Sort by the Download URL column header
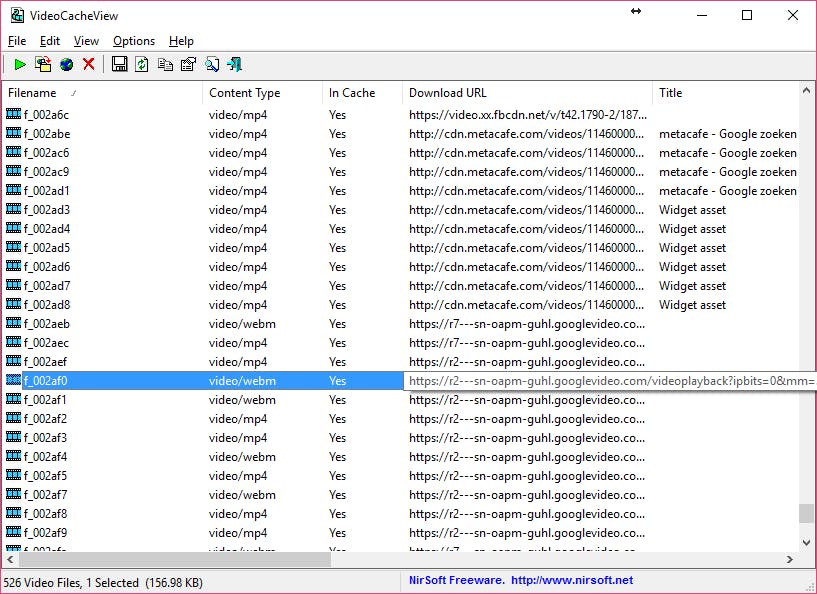The height and width of the screenshot is (594, 817). coord(525,93)
